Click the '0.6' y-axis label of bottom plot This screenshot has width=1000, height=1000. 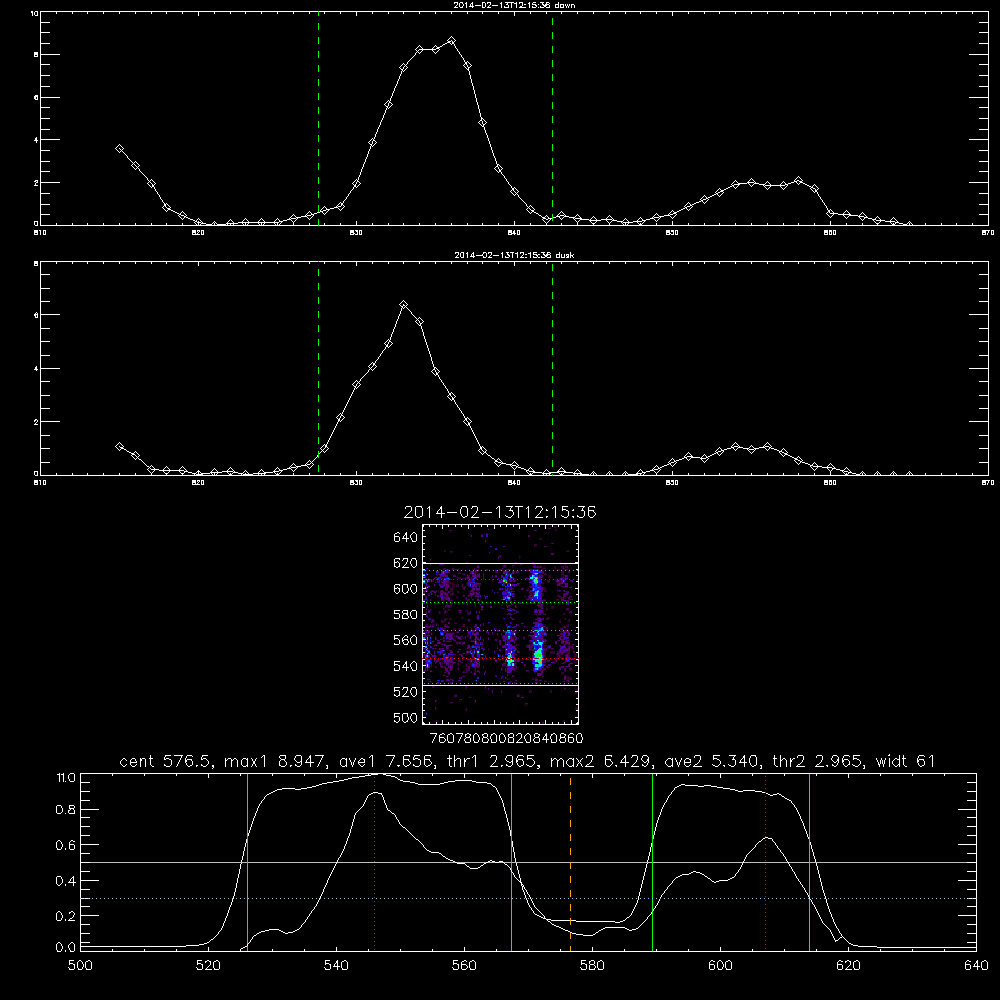66,845
